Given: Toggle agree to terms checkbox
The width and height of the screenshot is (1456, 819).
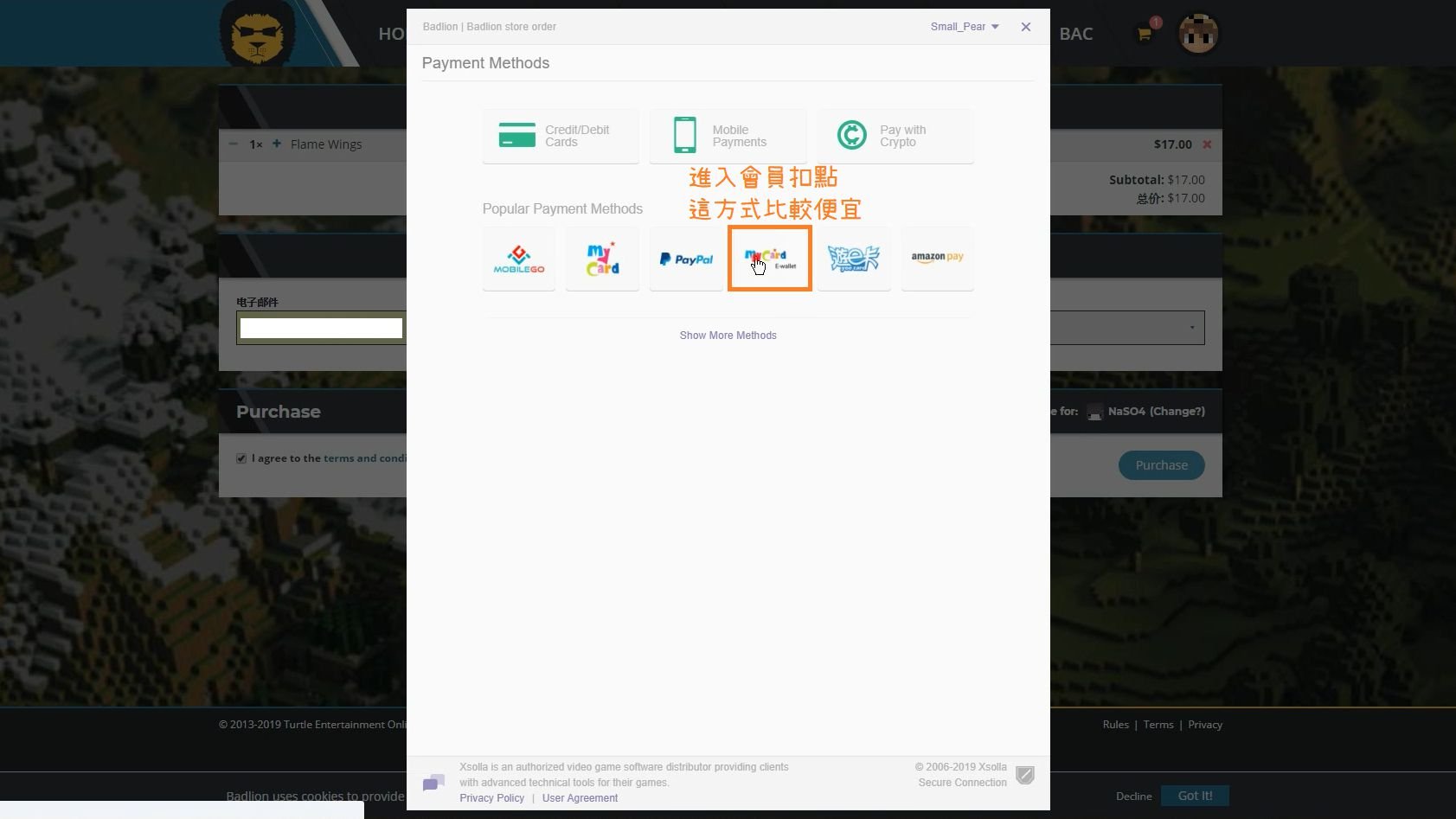Looking at the screenshot, I should click(241, 458).
